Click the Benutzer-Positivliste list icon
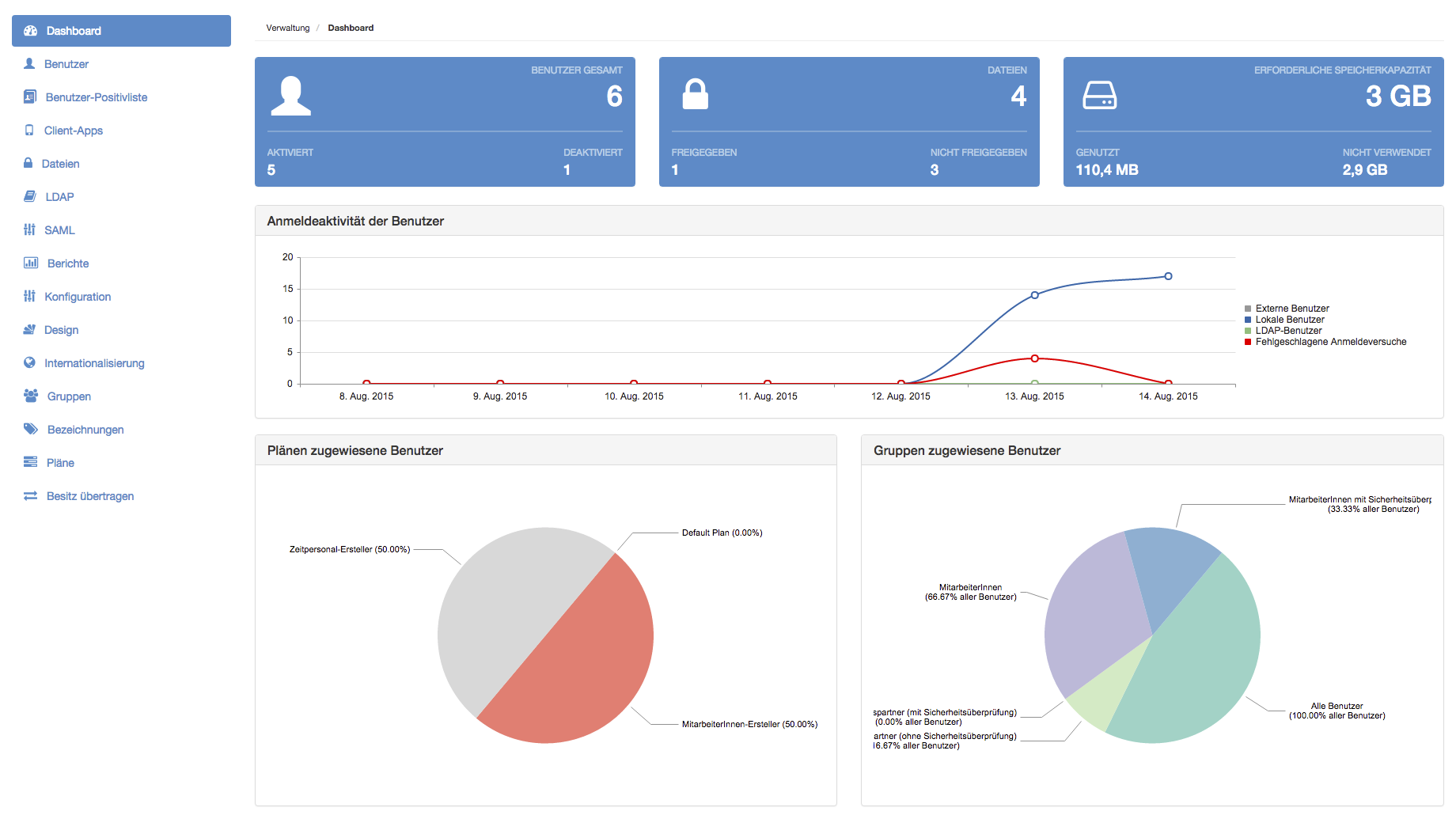This screenshot has height=815, width=1456. coord(30,97)
